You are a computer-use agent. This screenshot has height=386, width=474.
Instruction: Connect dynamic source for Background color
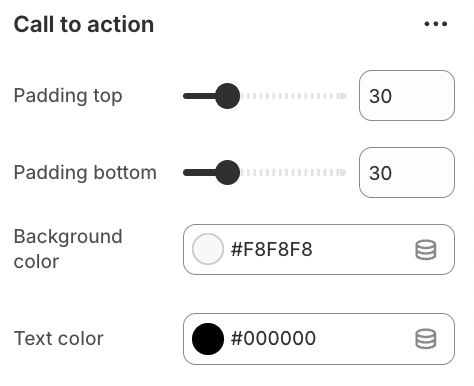[426, 250]
